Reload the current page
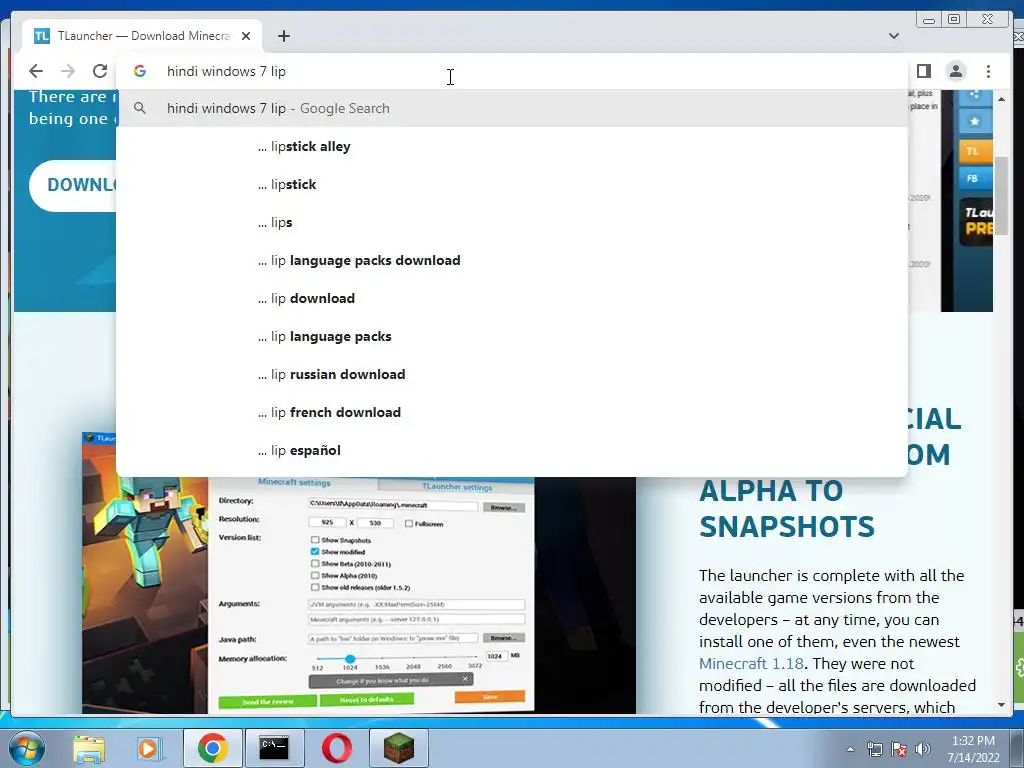Viewport: 1024px width, 768px height. point(100,71)
